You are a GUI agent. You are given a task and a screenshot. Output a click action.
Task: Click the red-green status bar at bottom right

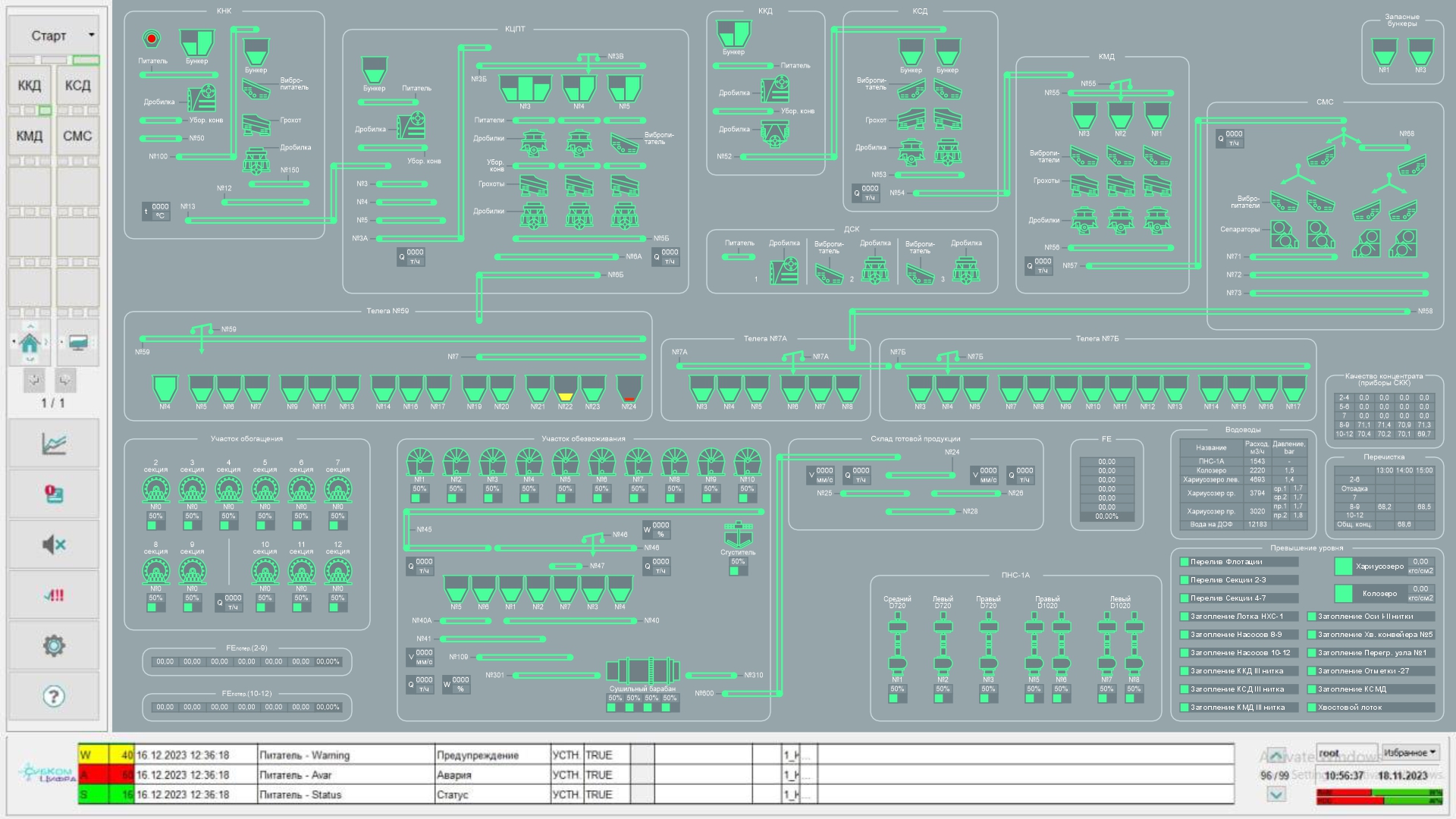pyautogui.click(x=1379, y=797)
